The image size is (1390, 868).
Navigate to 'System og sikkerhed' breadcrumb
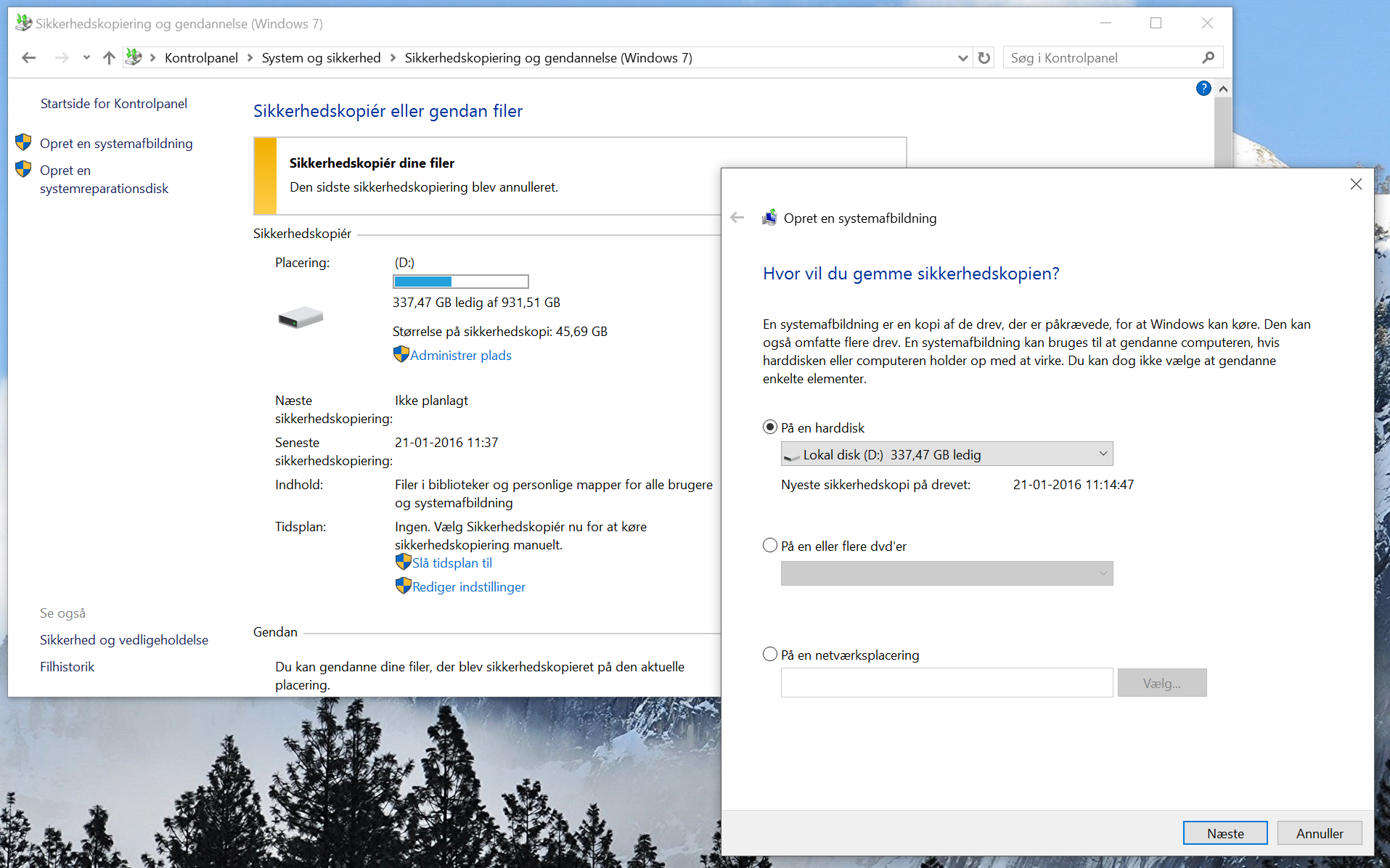pos(321,58)
